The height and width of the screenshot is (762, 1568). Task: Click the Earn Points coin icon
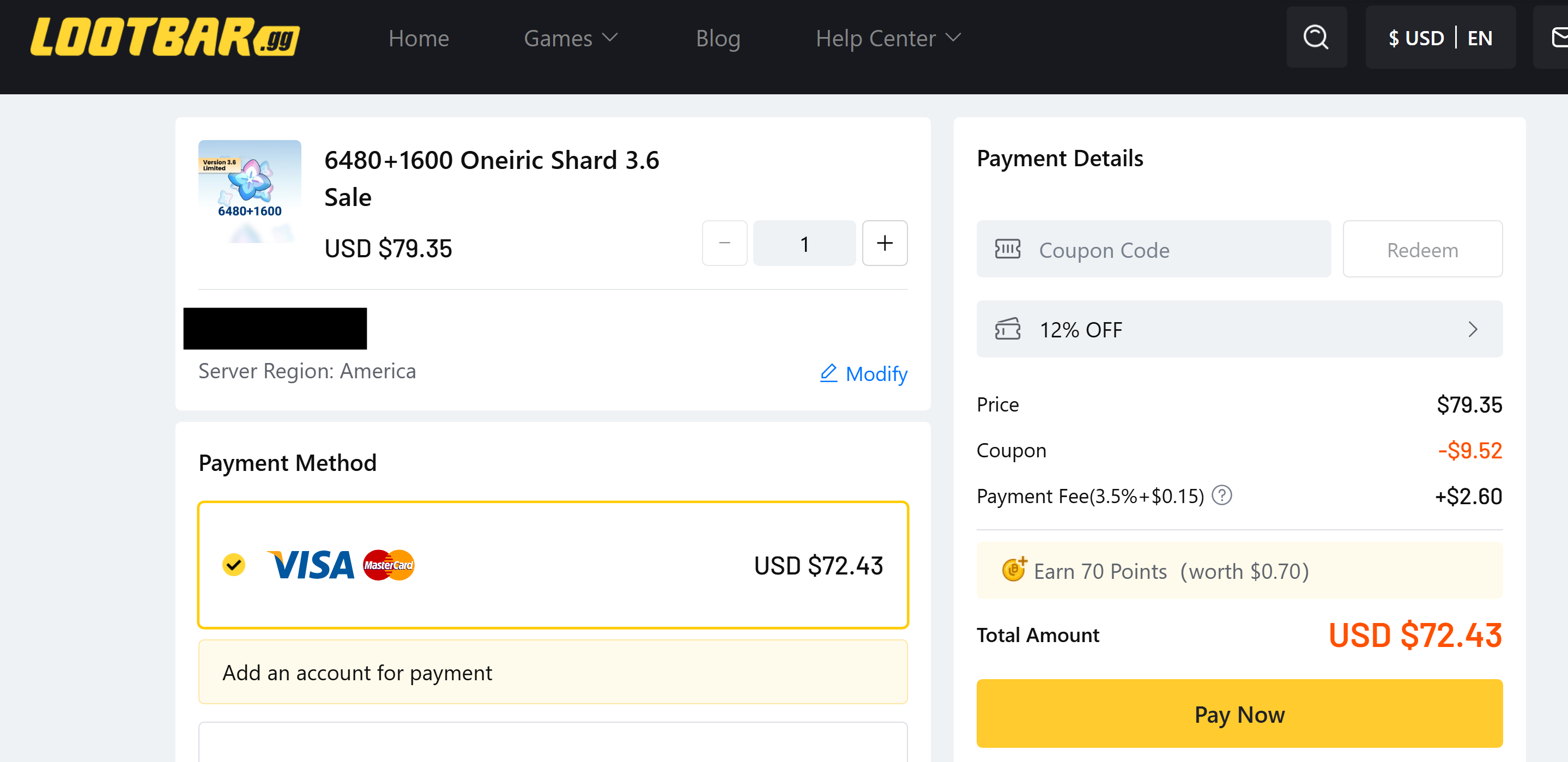(x=1014, y=570)
